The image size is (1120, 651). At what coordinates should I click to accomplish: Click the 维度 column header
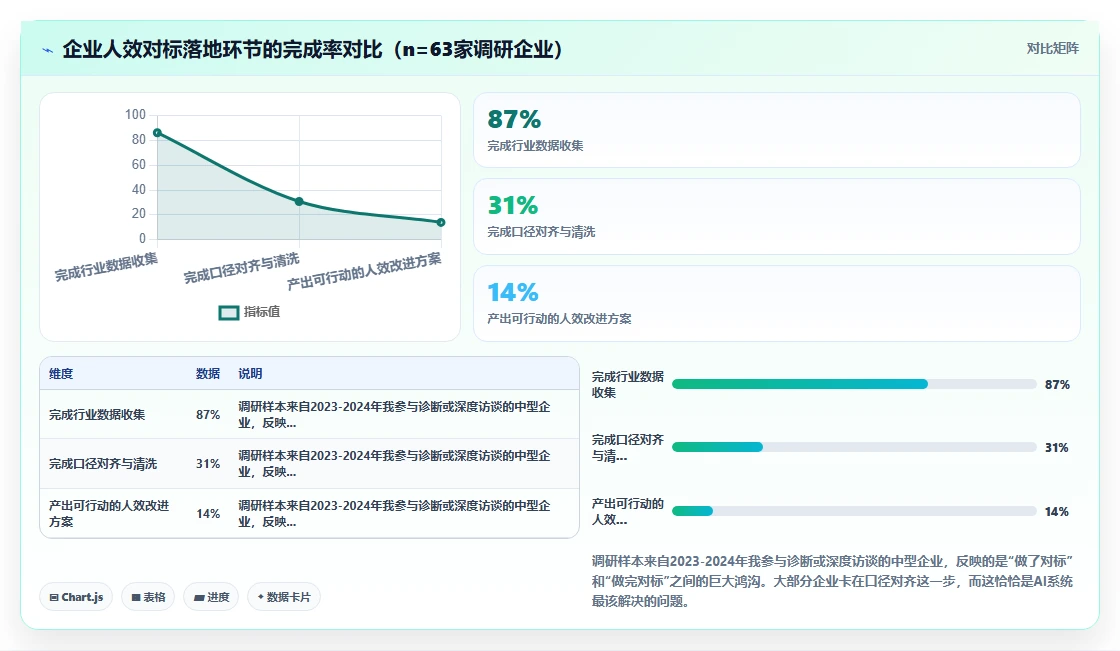(61, 374)
